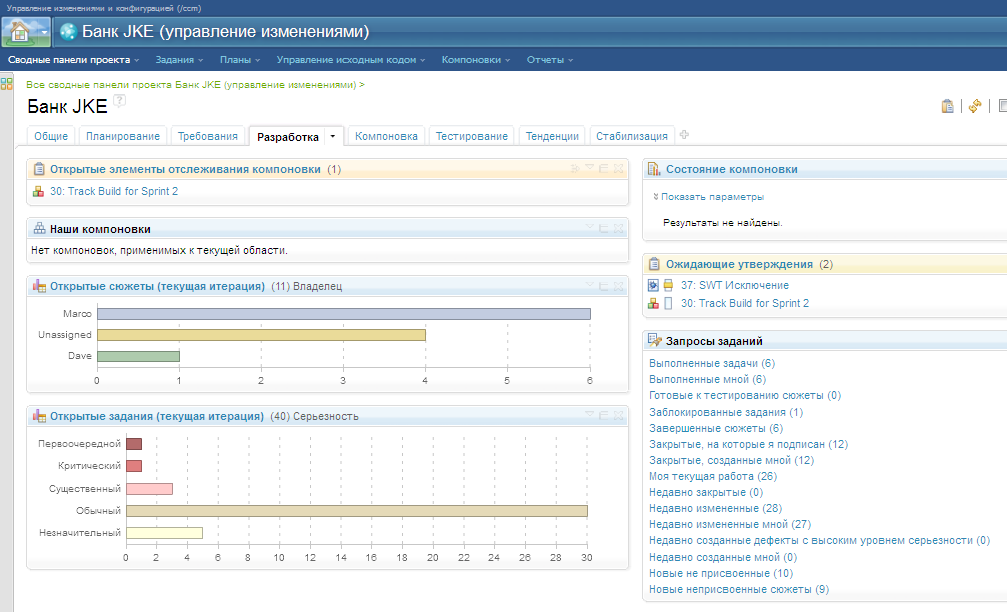Open the 30: Track Build link in the build tracking widget
The image size is (1007, 612).
[114, 191]
